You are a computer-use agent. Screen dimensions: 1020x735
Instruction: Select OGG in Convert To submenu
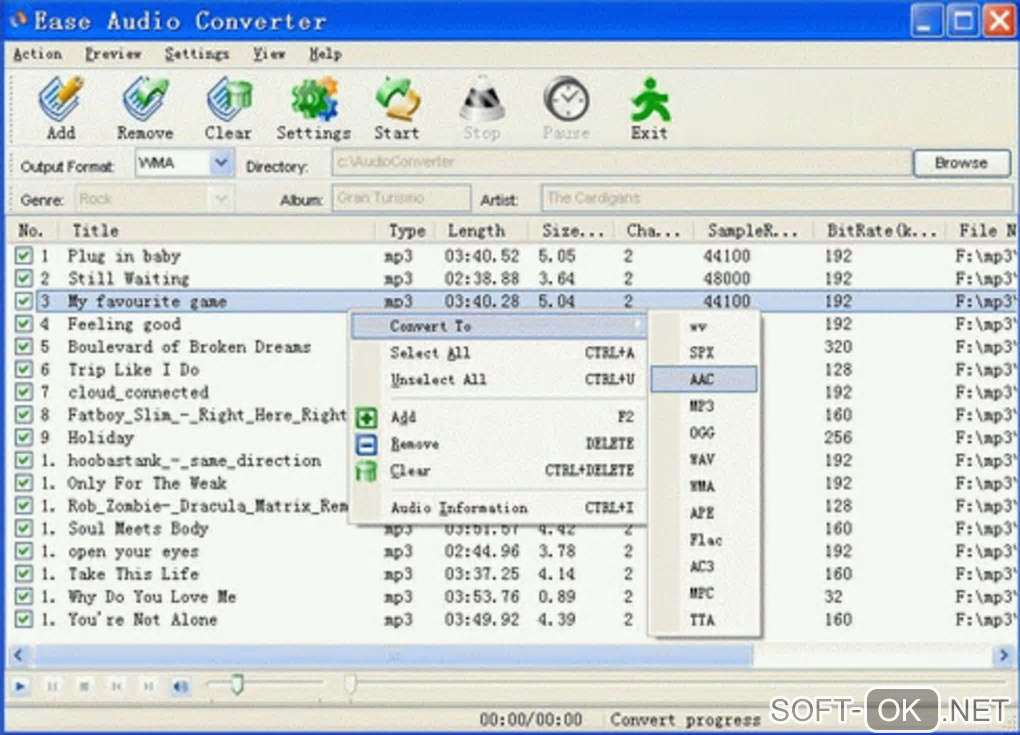tap(704, 433)
